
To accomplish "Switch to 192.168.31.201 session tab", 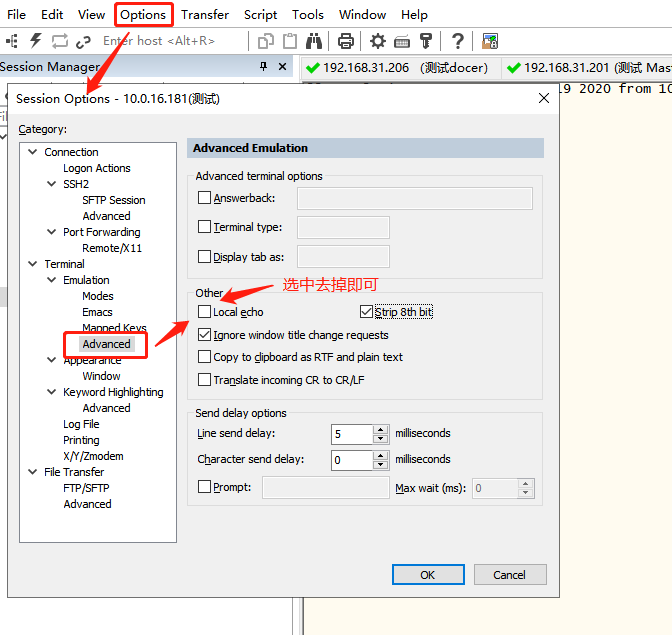I will [x=587, y=68].
